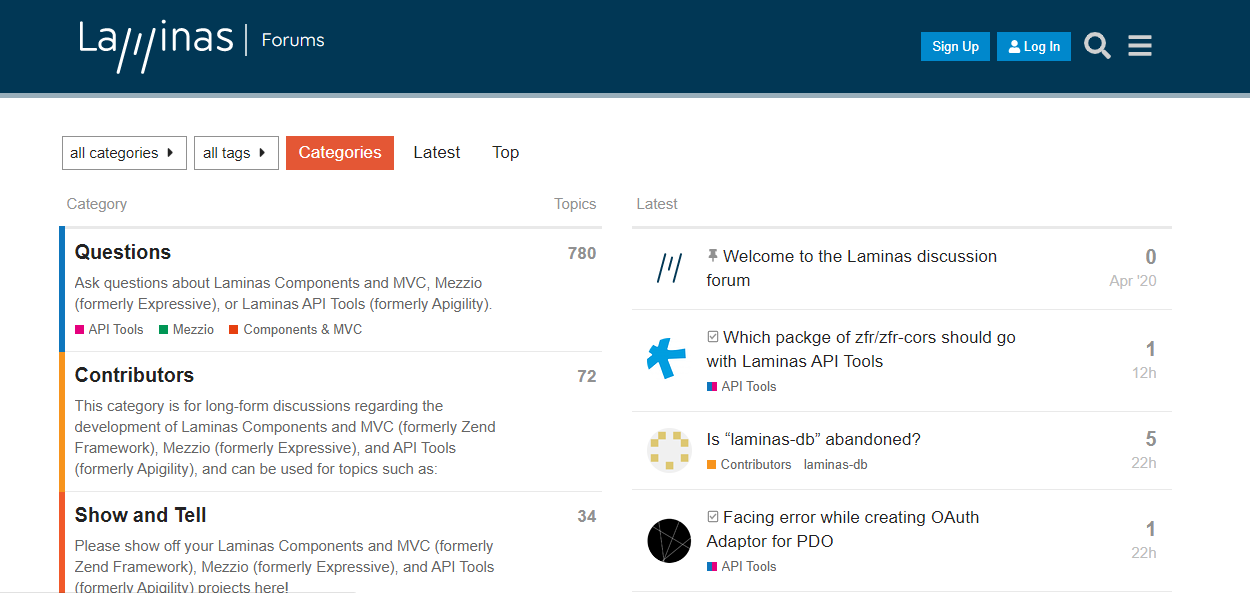This screenshot has height=593, width=1250.
Task: Expand the all tags dropdown
Action: point(236,153)
